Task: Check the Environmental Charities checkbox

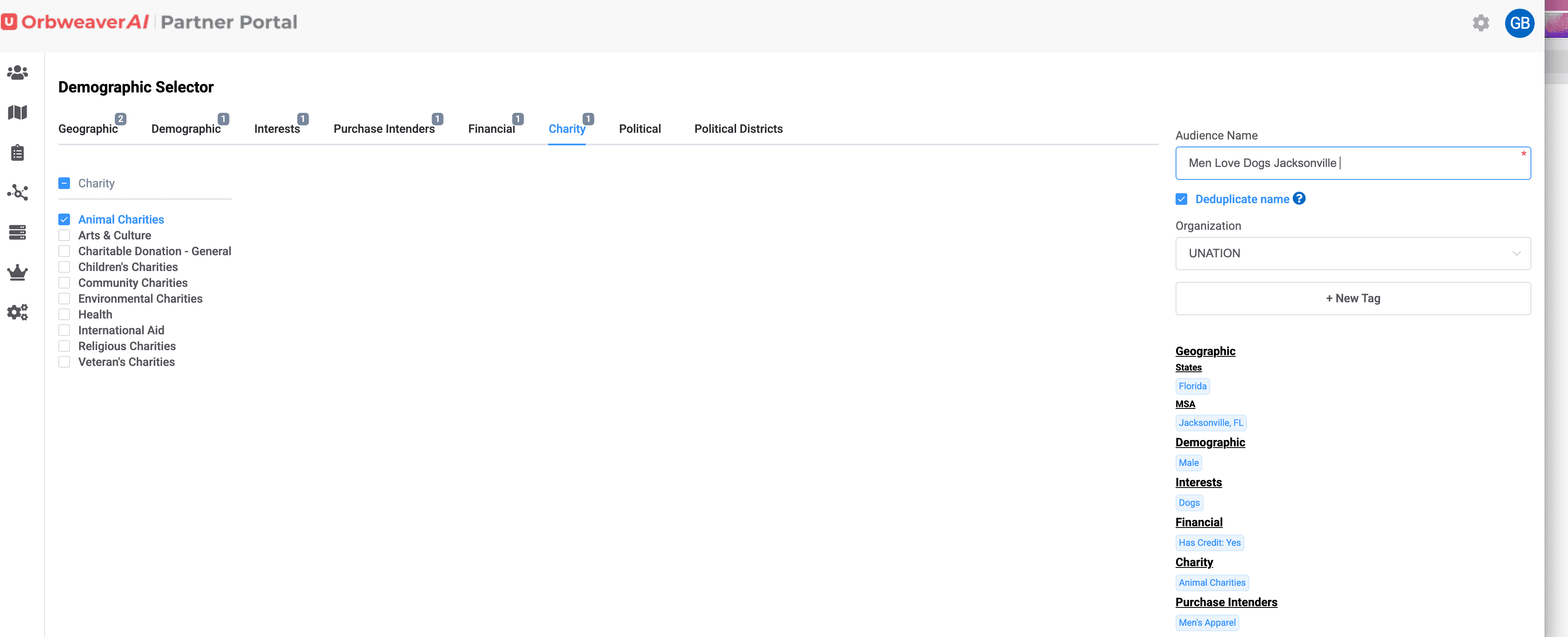Action: pyautogui.click(x=65, y=299)
